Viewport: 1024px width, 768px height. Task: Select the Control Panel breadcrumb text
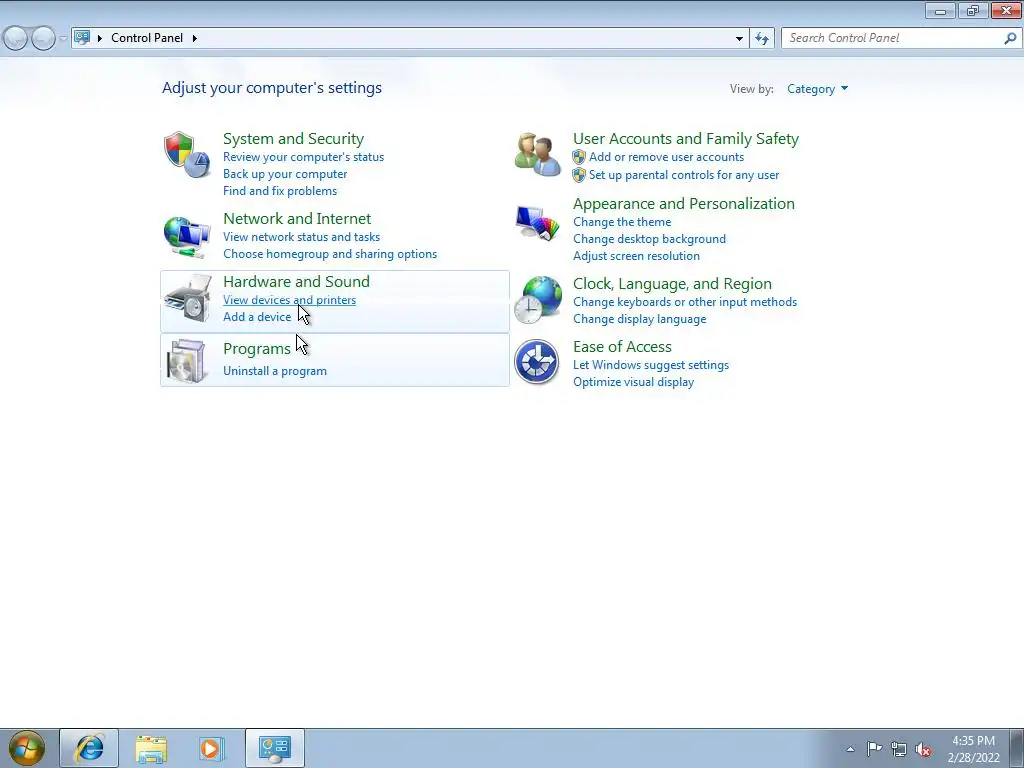point(147,38)
